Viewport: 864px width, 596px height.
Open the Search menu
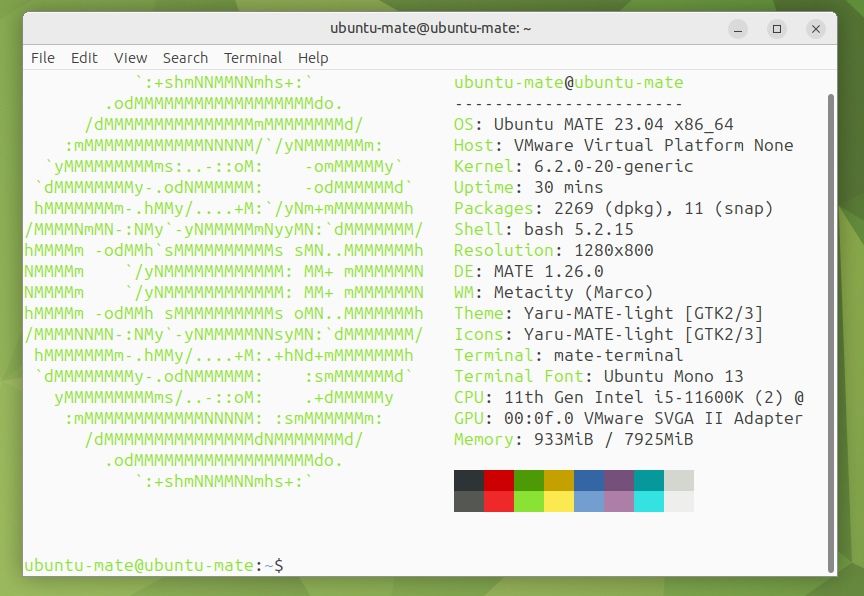[x=184, y=57]
